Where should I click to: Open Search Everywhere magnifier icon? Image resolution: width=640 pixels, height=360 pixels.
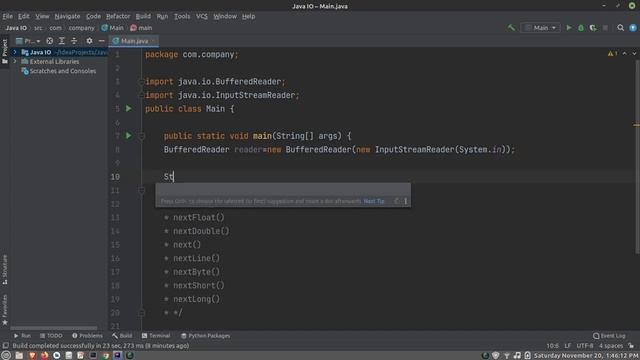(x=620, y=28)
